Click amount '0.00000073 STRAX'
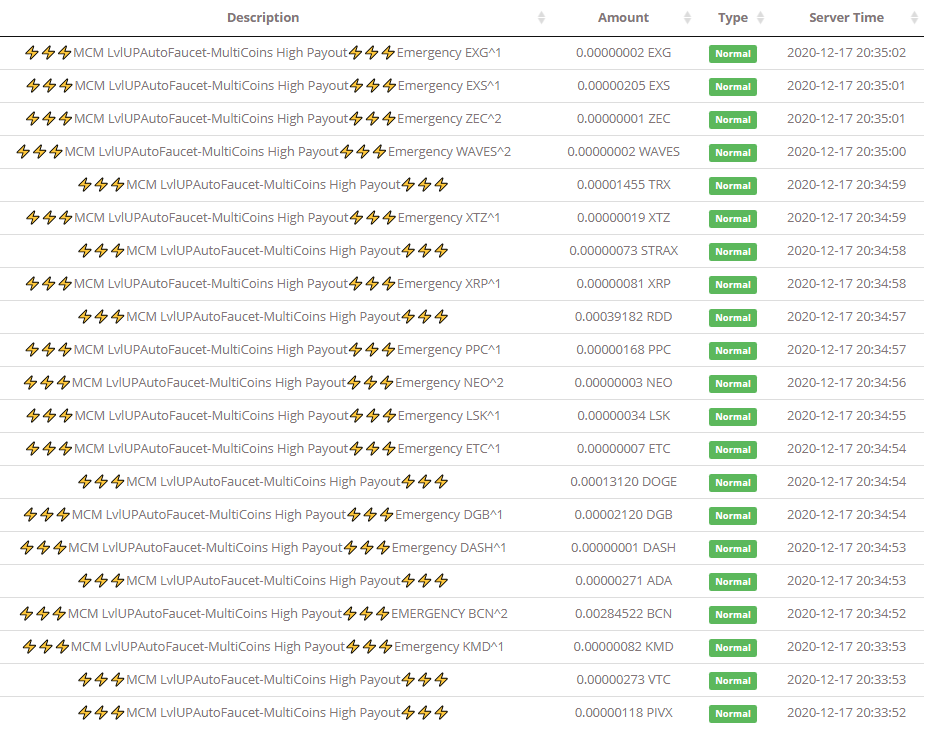This screenshot has height=729, width=931. [x=623, y=251]
